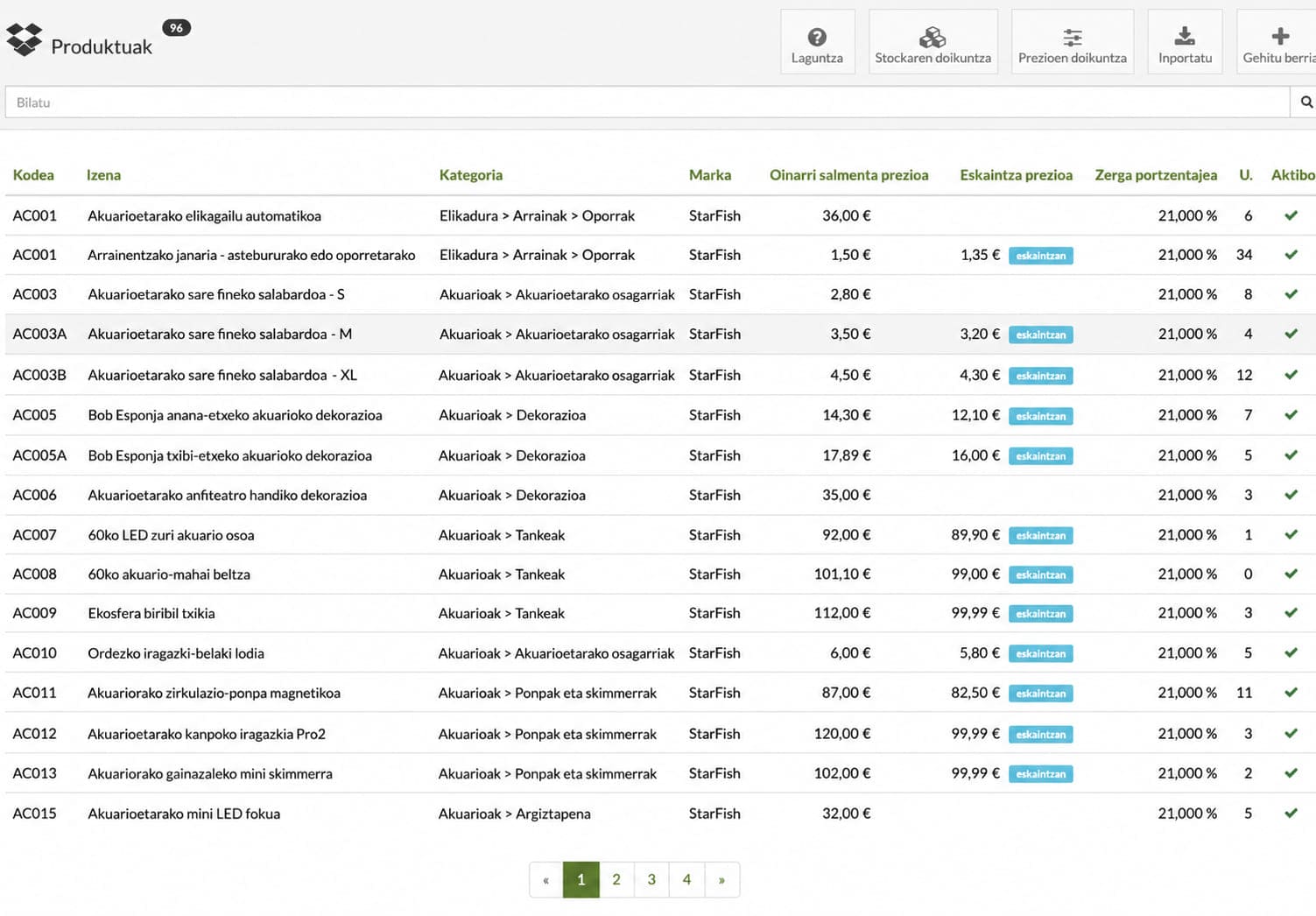The height and width of the screenshot is (916, 1316).
Task: Click the 96 product count badge
Action: point(176,28)
